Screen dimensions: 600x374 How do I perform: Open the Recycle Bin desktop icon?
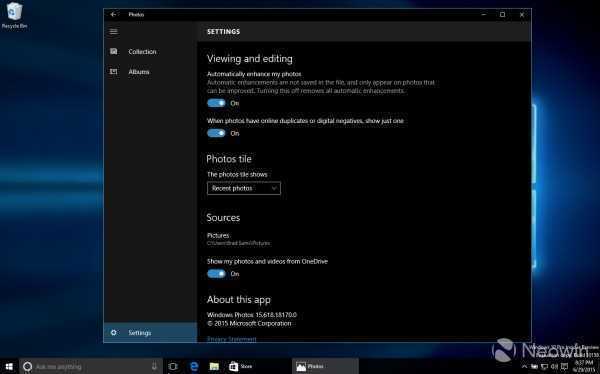[x=15, y=15]
